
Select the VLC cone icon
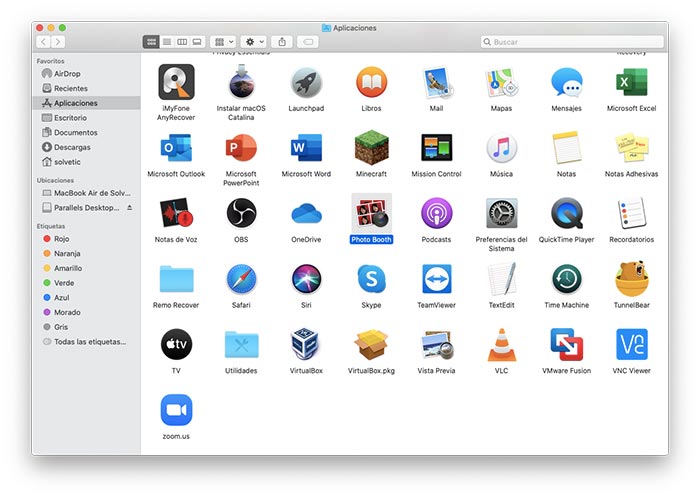(x=502, y=344)
